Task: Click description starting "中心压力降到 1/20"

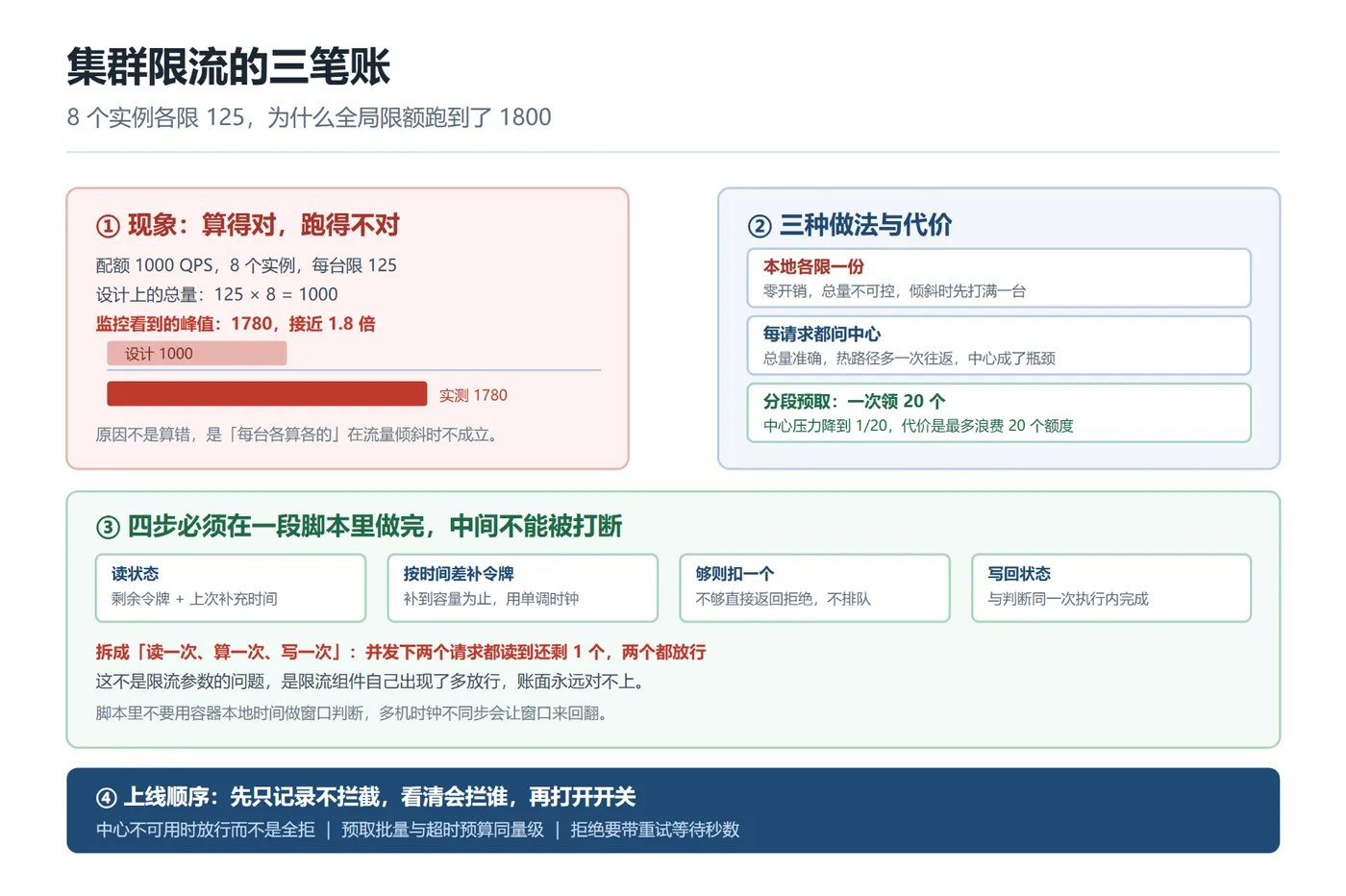Action: point(918,426)
